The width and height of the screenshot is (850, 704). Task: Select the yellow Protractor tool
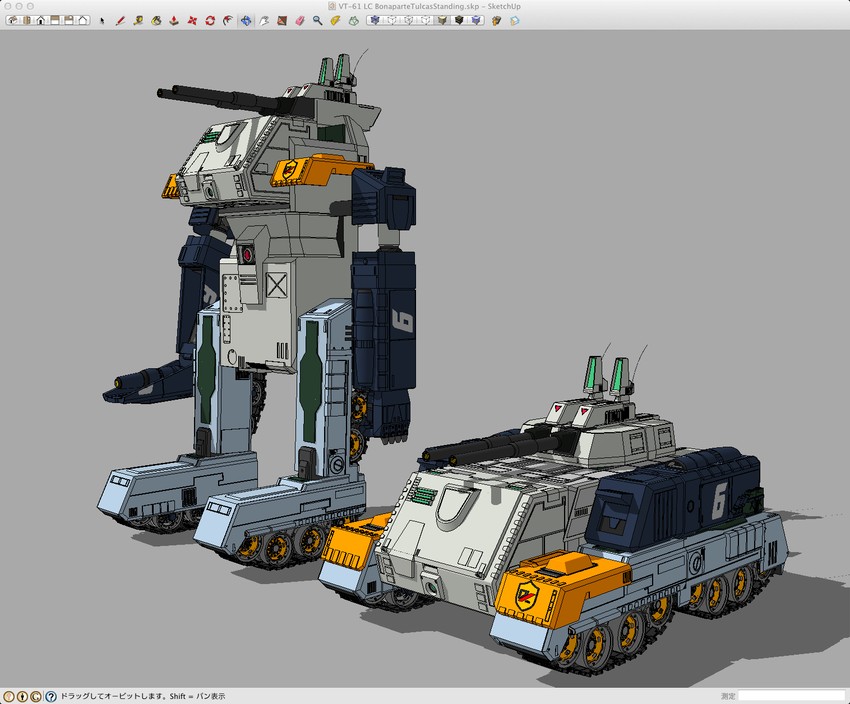[335, 21]
